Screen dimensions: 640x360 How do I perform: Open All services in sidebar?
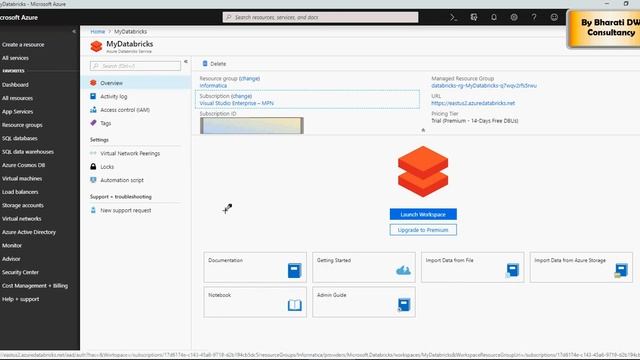pyautogui.click(x=16, y=58)
